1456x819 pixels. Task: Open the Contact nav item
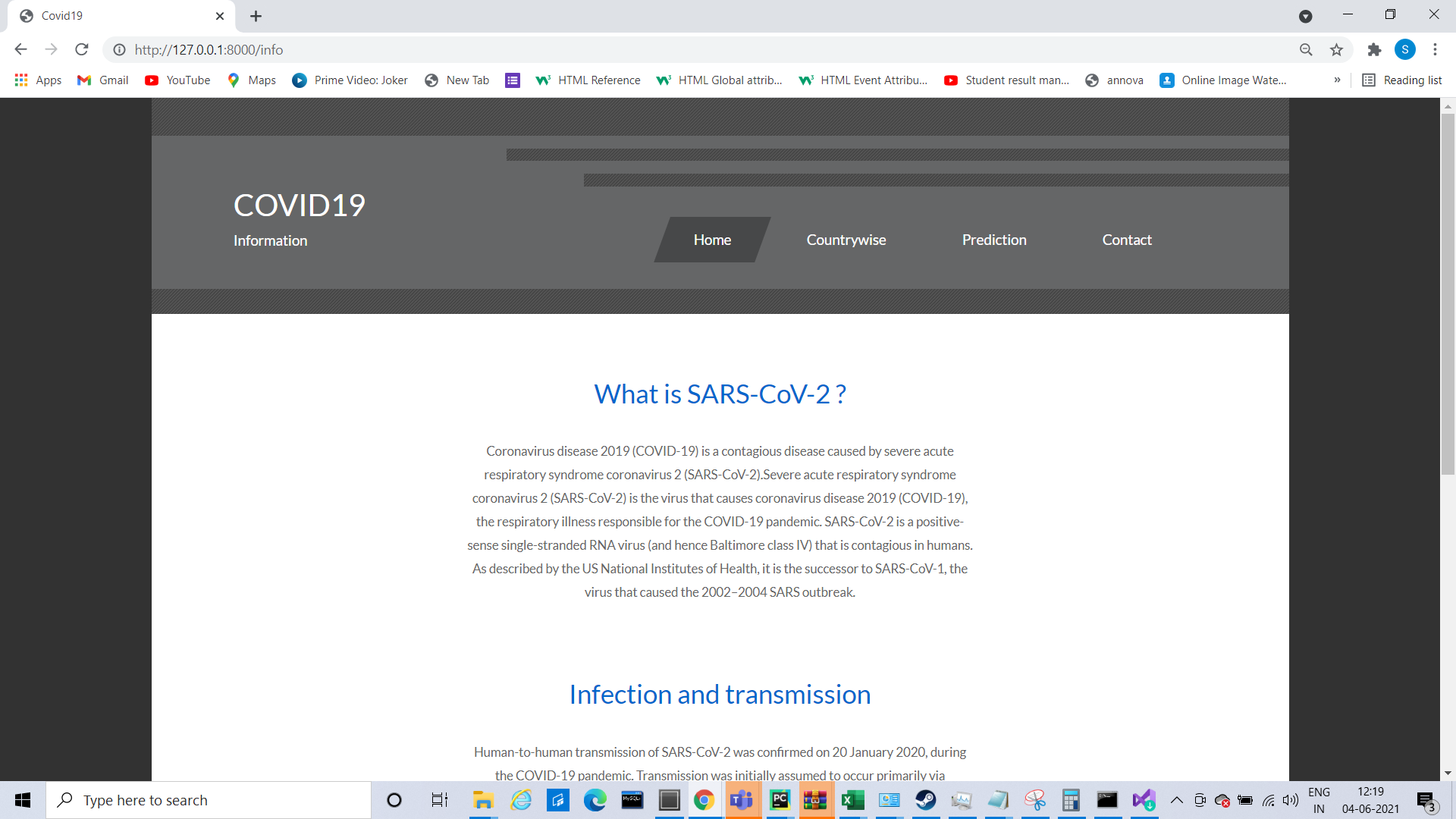pyautogui.click(x=1126, y=240)
